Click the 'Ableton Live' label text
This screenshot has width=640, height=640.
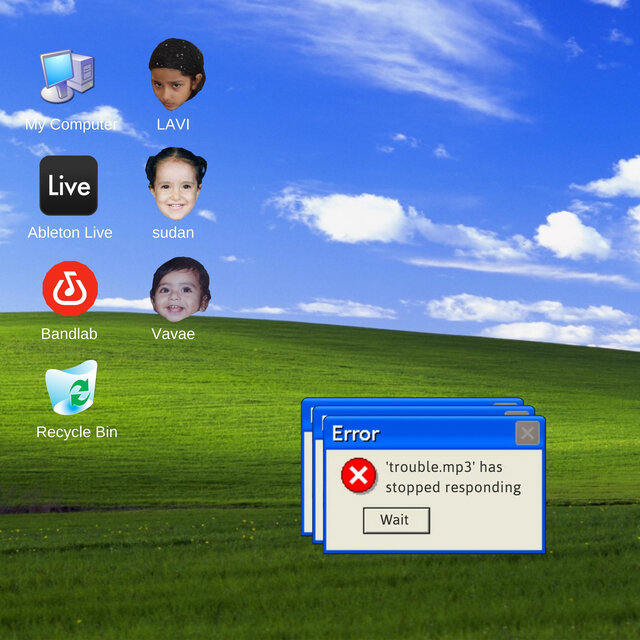(x=70, y=233)
